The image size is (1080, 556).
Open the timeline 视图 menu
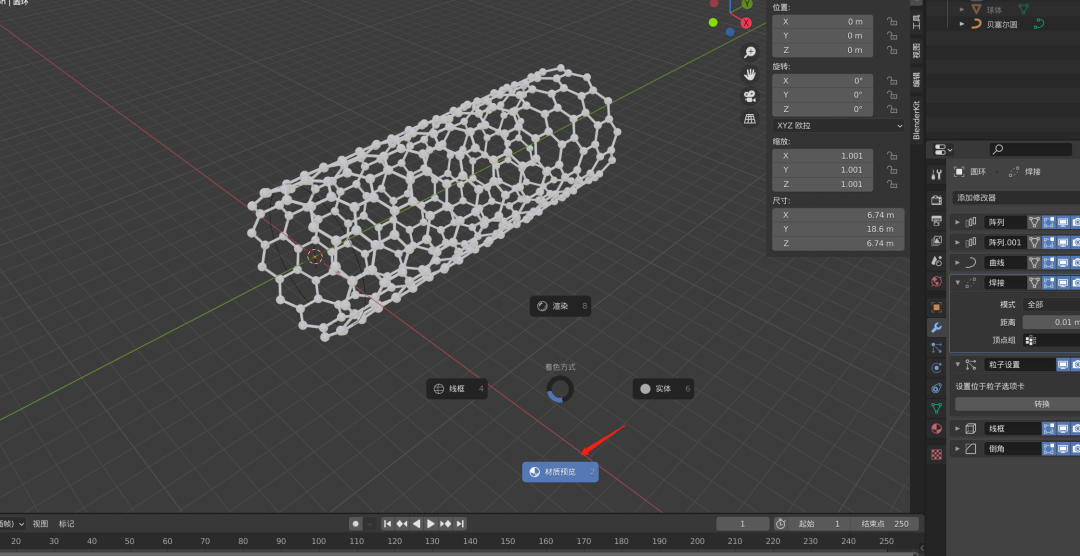click(41, 524)
